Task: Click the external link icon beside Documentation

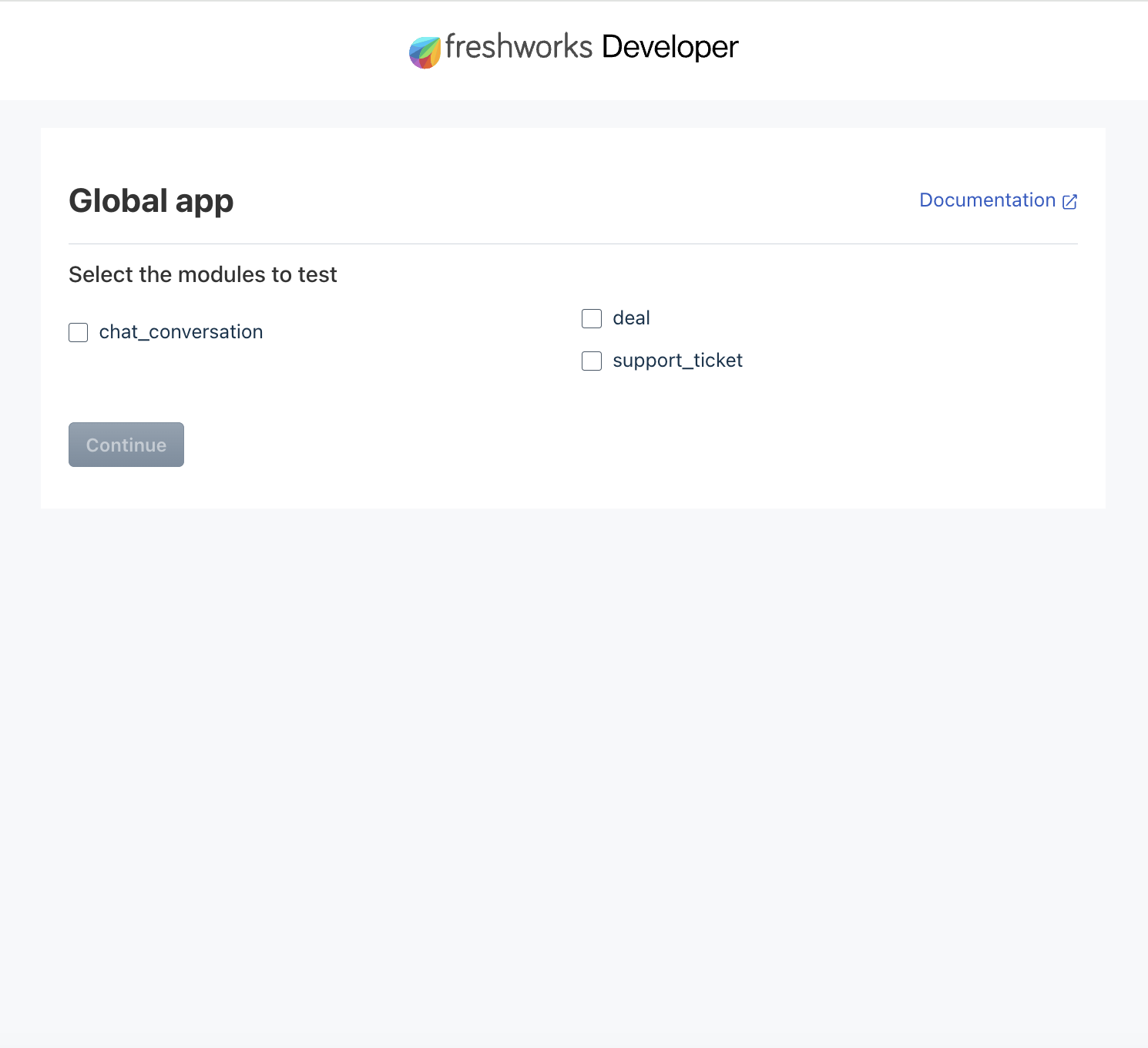Action: [x=1069, y=201]
